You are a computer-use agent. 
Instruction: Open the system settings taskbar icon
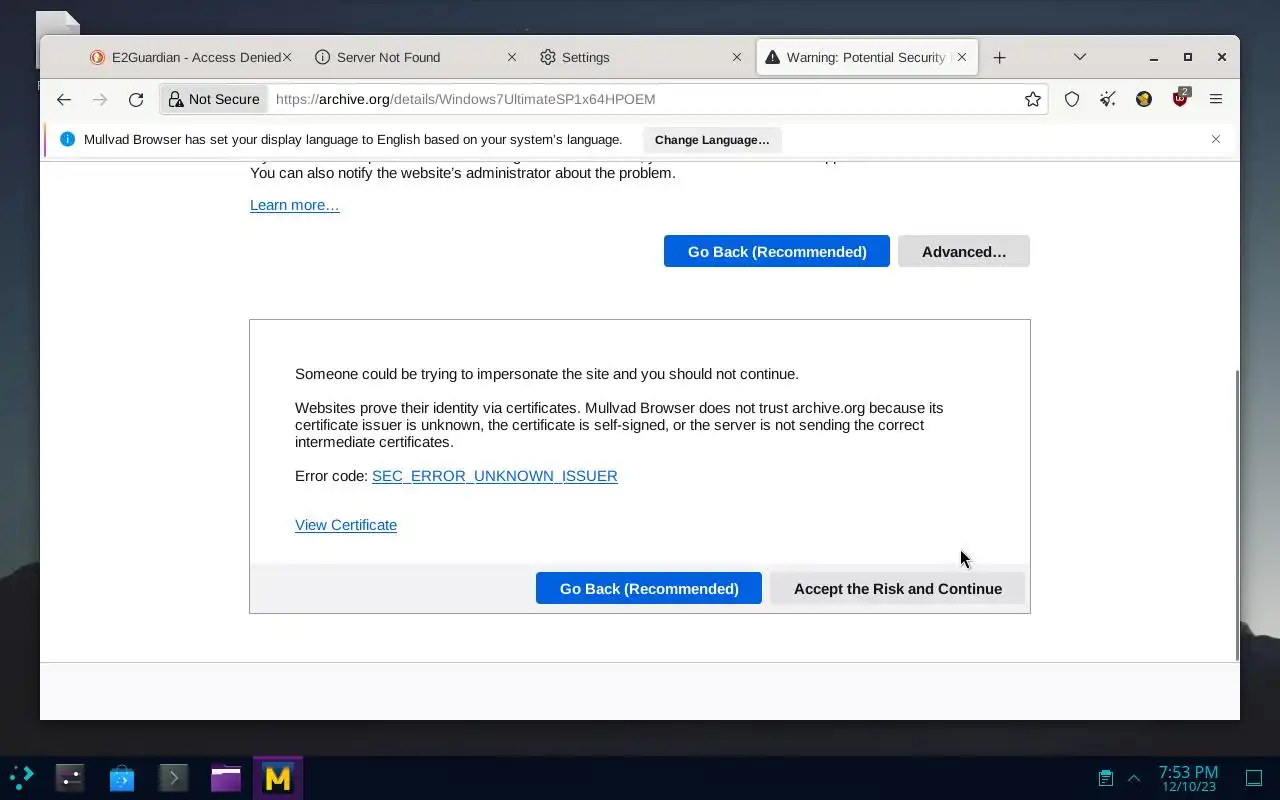(70, 777)
